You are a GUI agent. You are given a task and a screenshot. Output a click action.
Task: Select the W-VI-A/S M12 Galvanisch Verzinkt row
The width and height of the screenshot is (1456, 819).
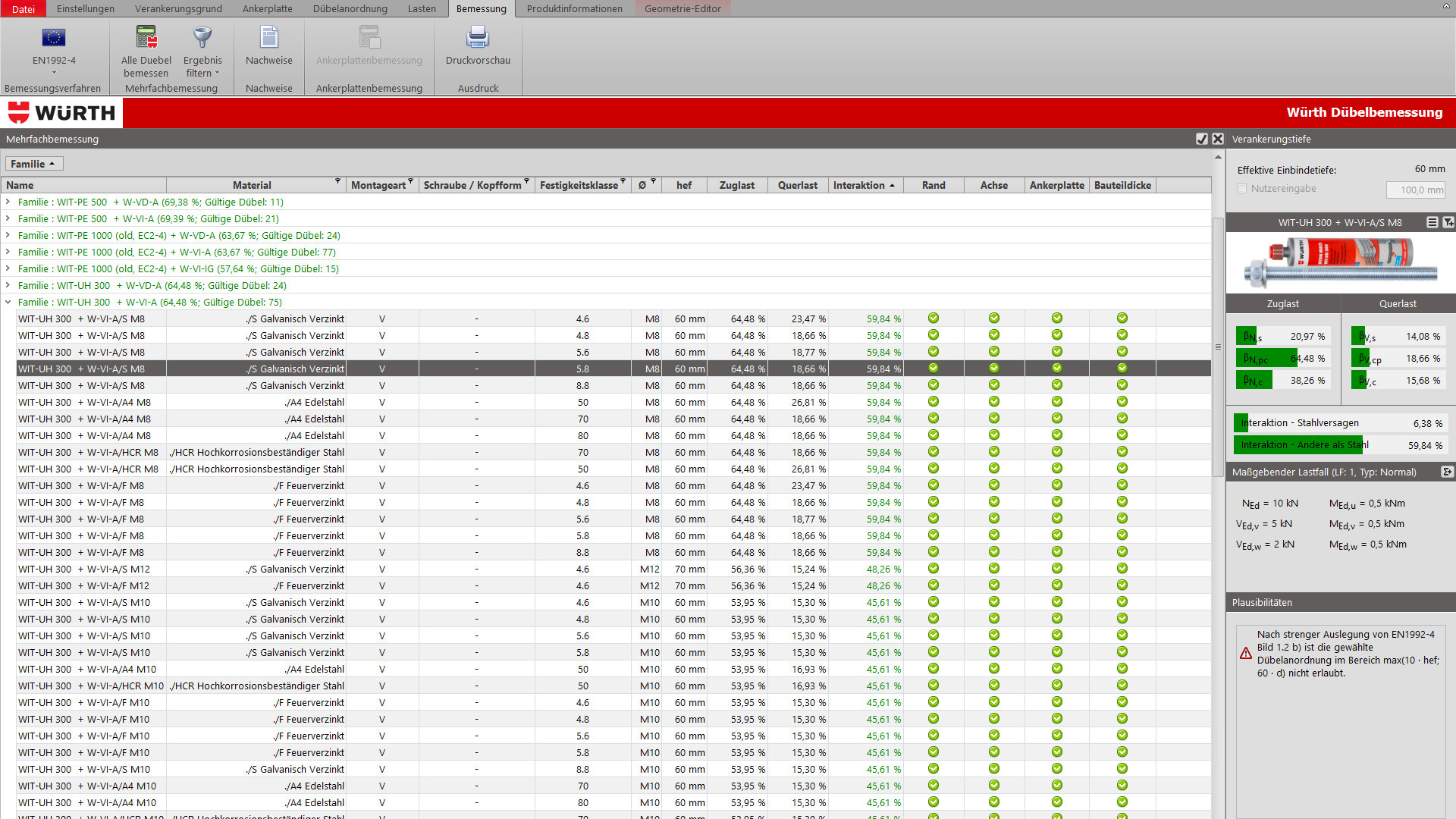[613, 569]
